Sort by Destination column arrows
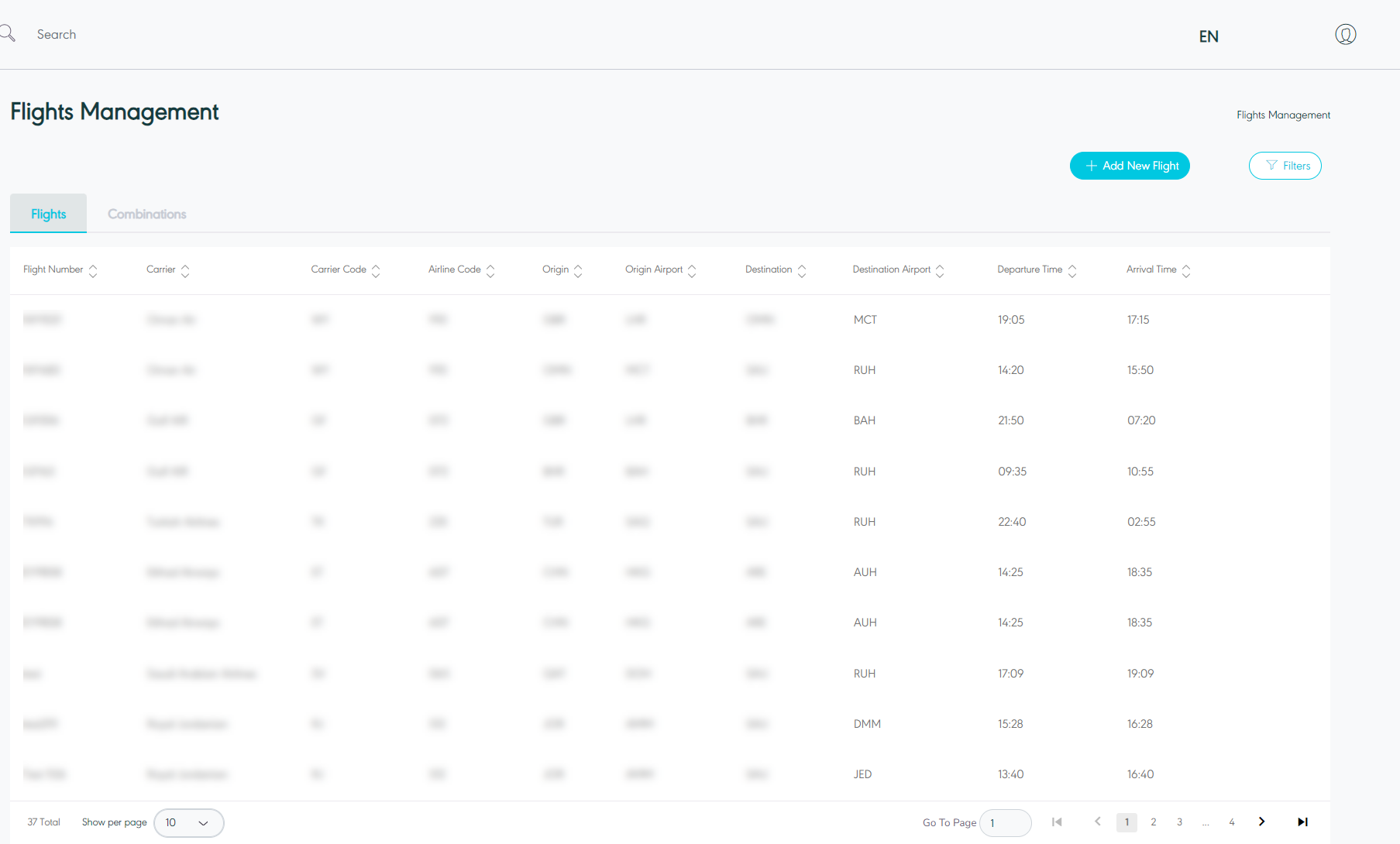Viewport: 1400px width, 844px height. tap(802, 270)
